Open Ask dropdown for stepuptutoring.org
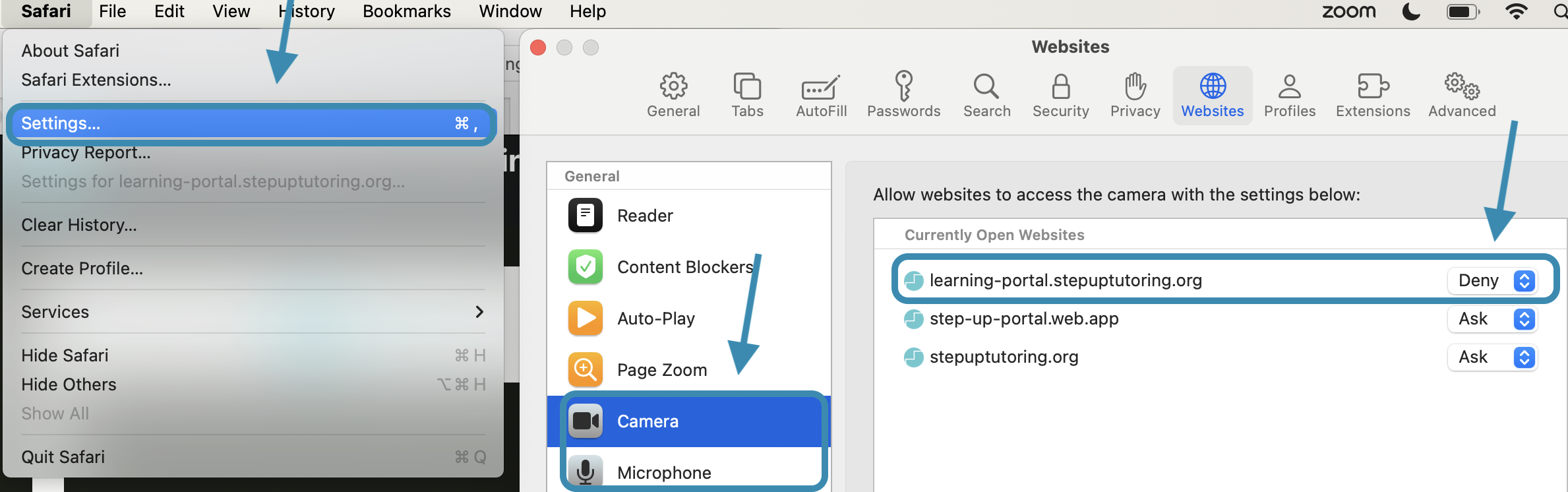The image size is (1568, 492). 1493,357
